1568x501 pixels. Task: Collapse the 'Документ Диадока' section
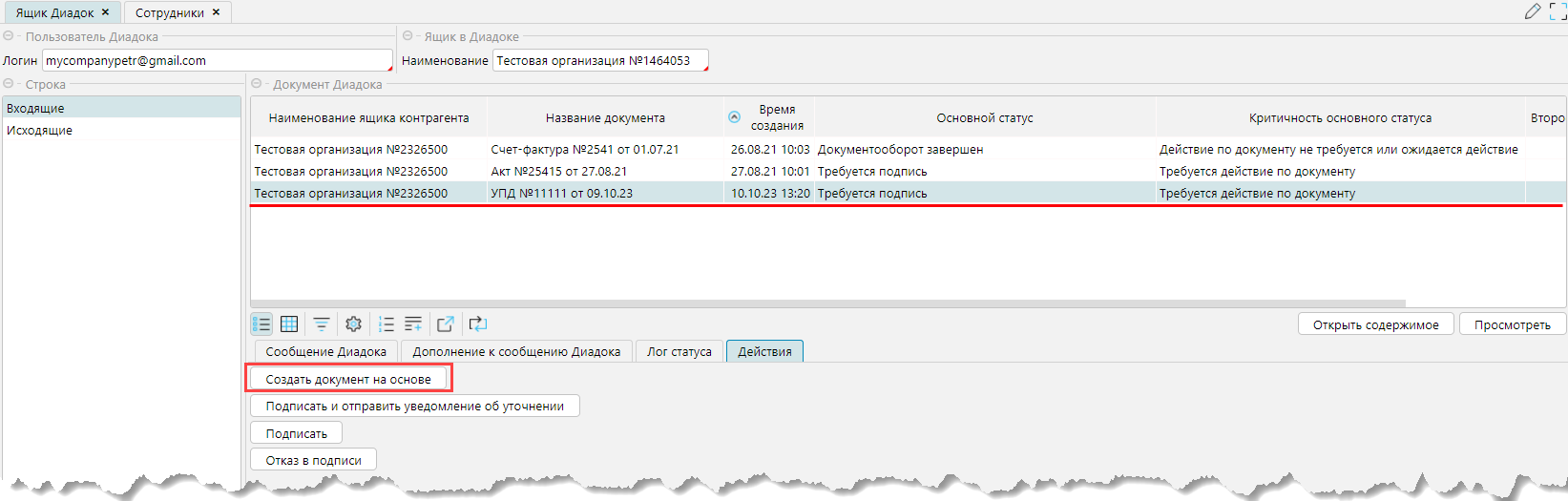point(257,84)
